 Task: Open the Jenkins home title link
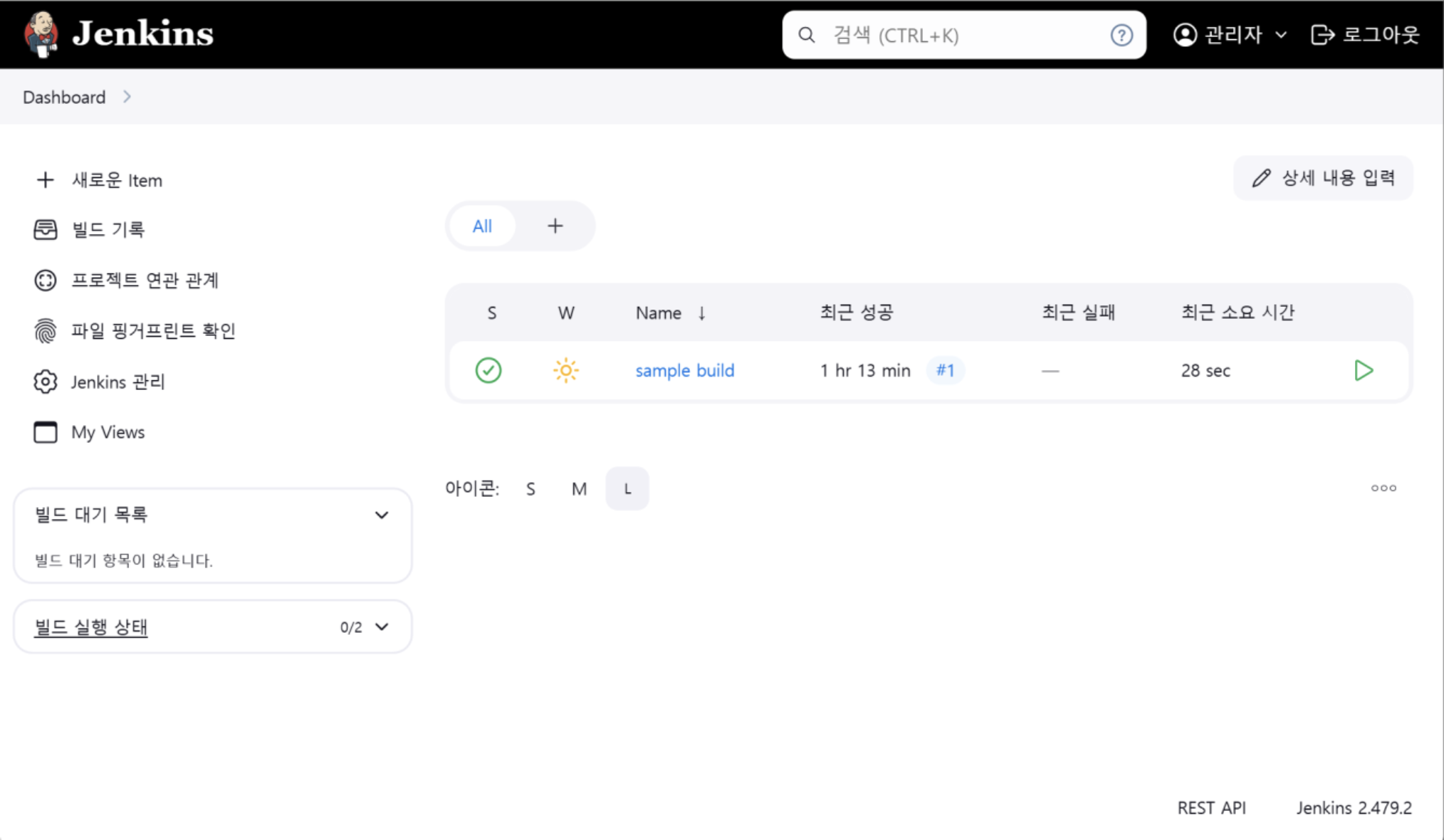tap(142, 33)
